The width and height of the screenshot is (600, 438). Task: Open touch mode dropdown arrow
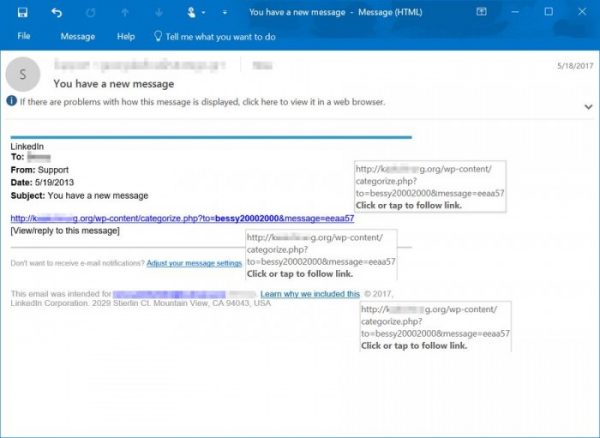pos(204,13)
